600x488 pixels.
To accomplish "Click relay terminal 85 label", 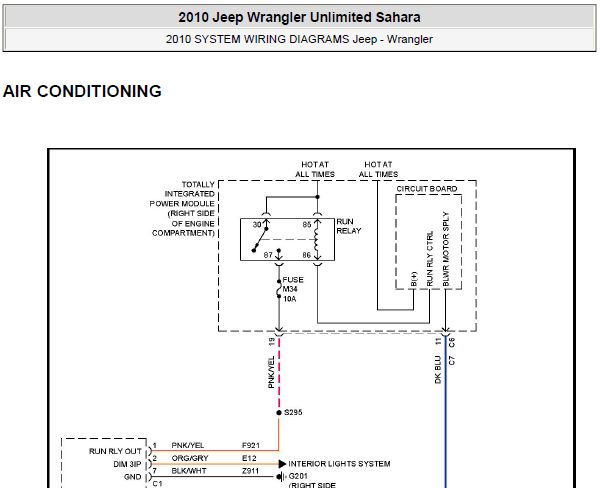I will pyautogui.click(x=307, y=225).
